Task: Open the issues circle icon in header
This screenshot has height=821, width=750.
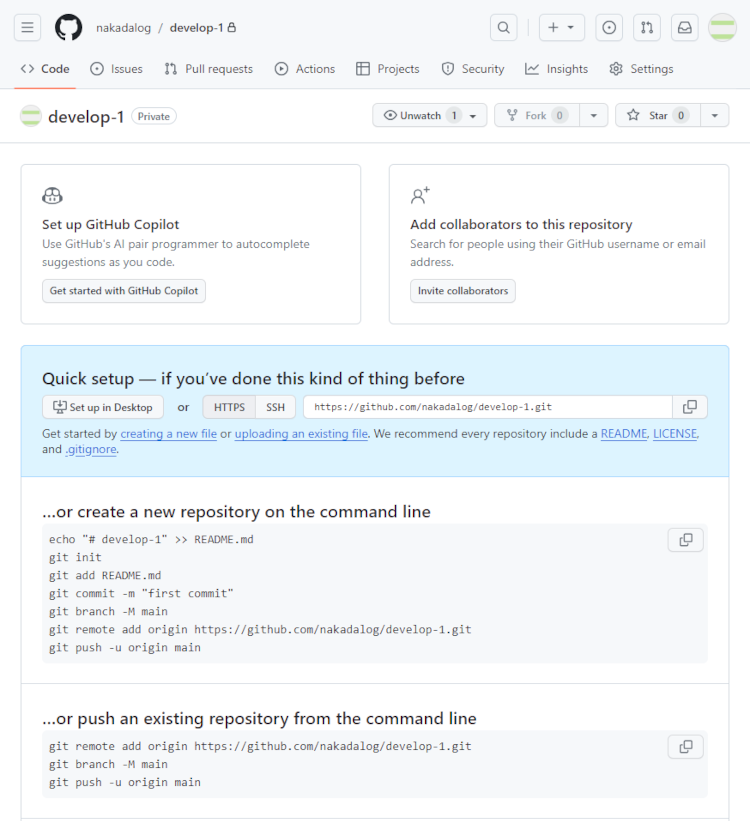Action: coord(609,28)
